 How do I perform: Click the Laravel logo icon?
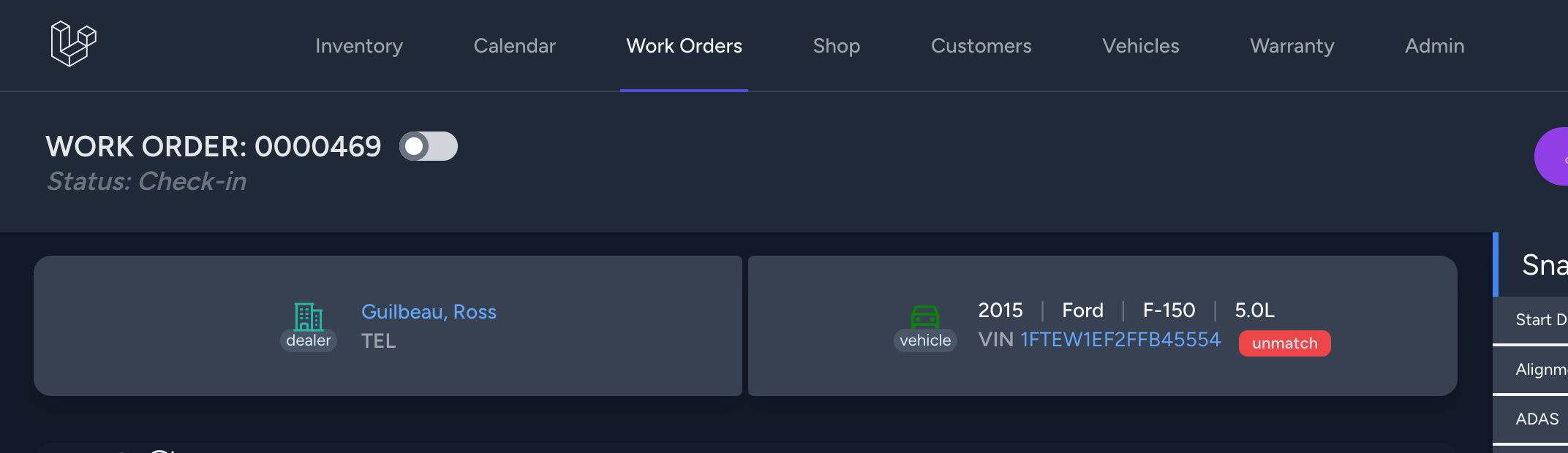coord(73,44)
